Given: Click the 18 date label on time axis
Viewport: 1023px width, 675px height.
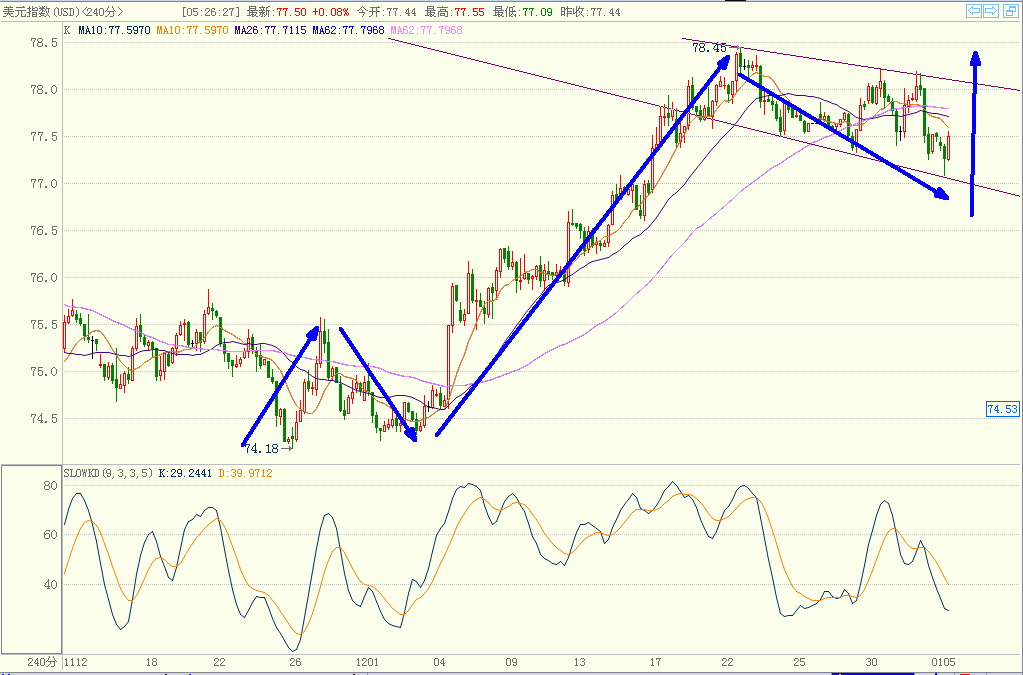Looking at the screenshot, I should [x=151, y=662].
